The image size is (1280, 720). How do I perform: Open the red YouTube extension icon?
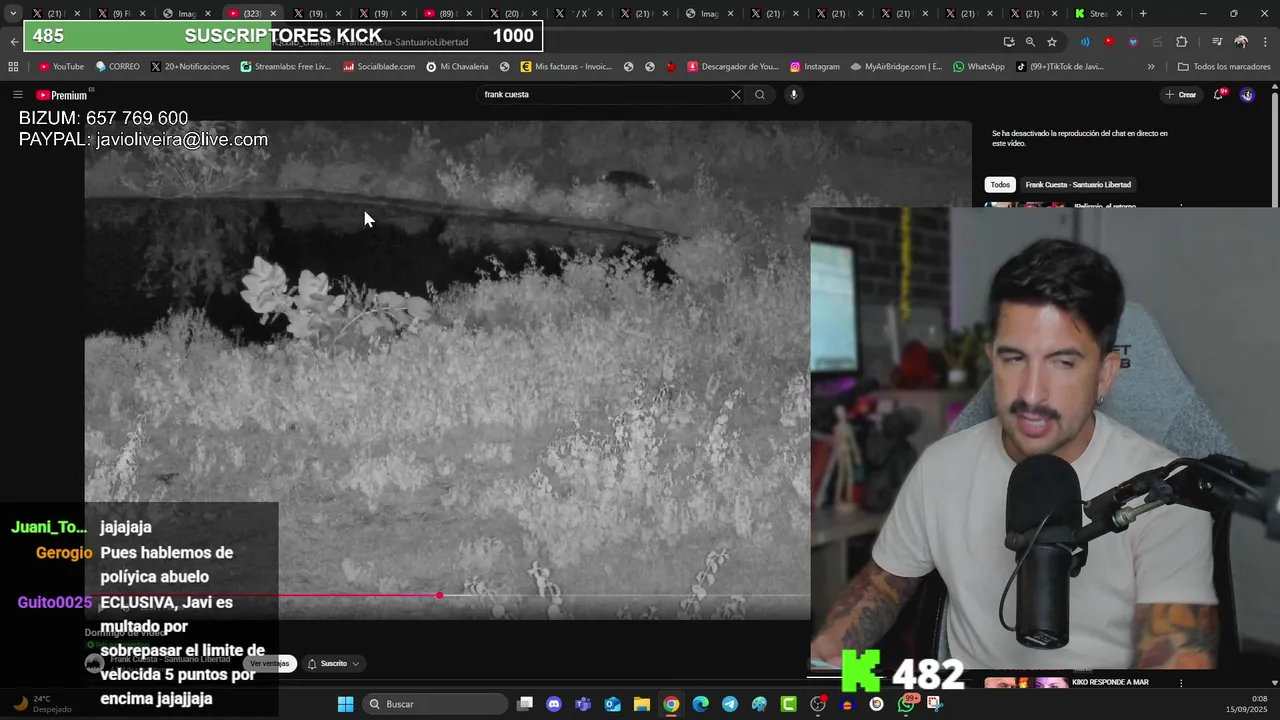click(x=1109, y=42)
